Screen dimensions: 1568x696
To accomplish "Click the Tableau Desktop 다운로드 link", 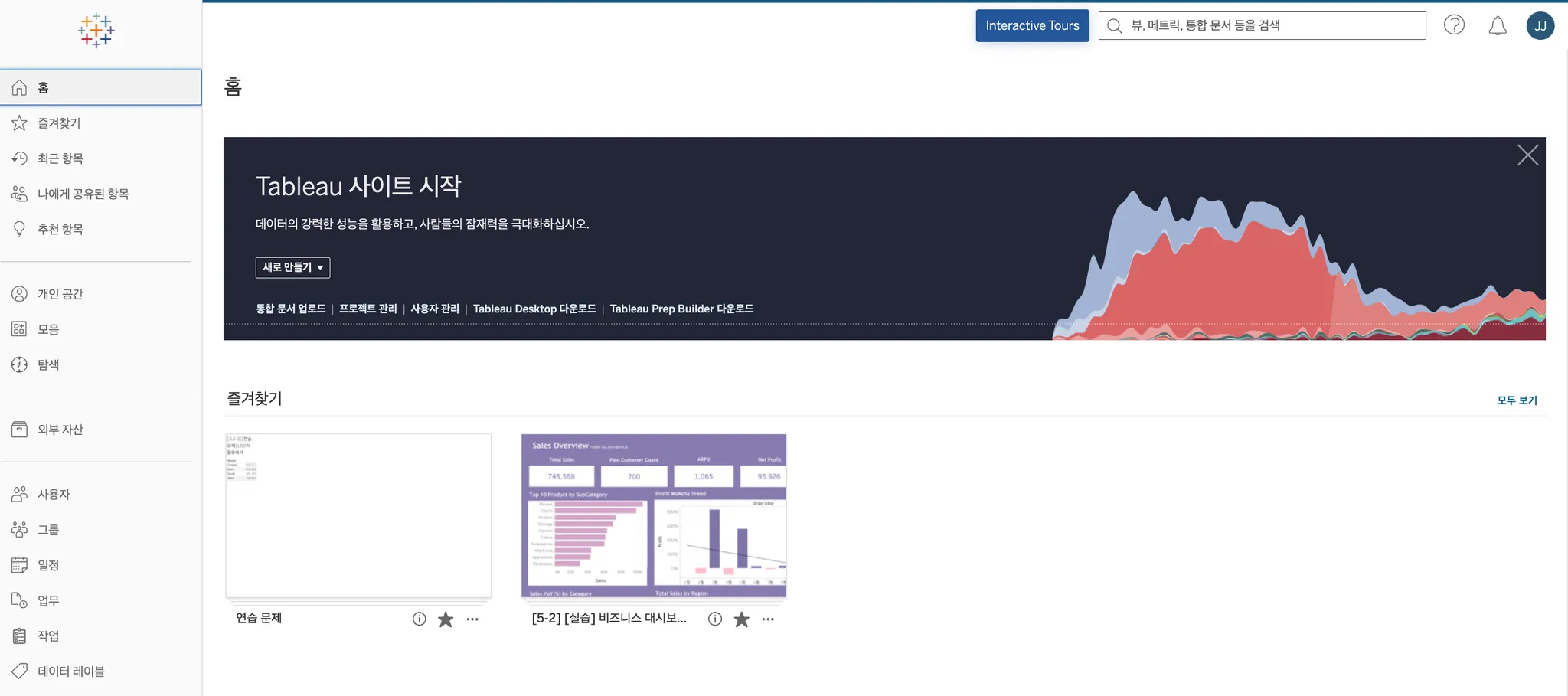I will 534,309.
